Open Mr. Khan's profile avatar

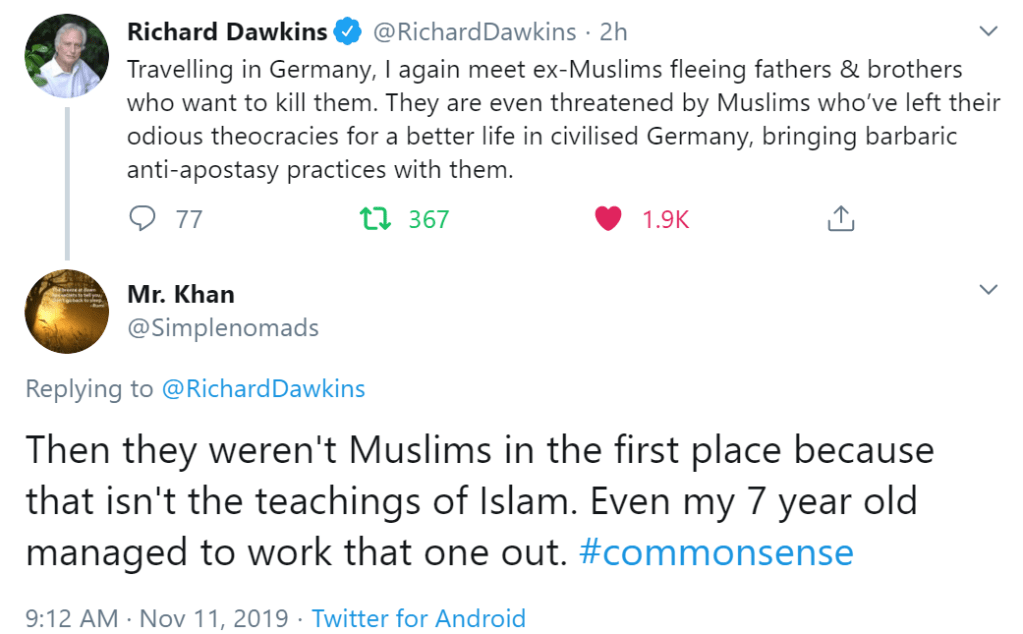coord(66,312)
